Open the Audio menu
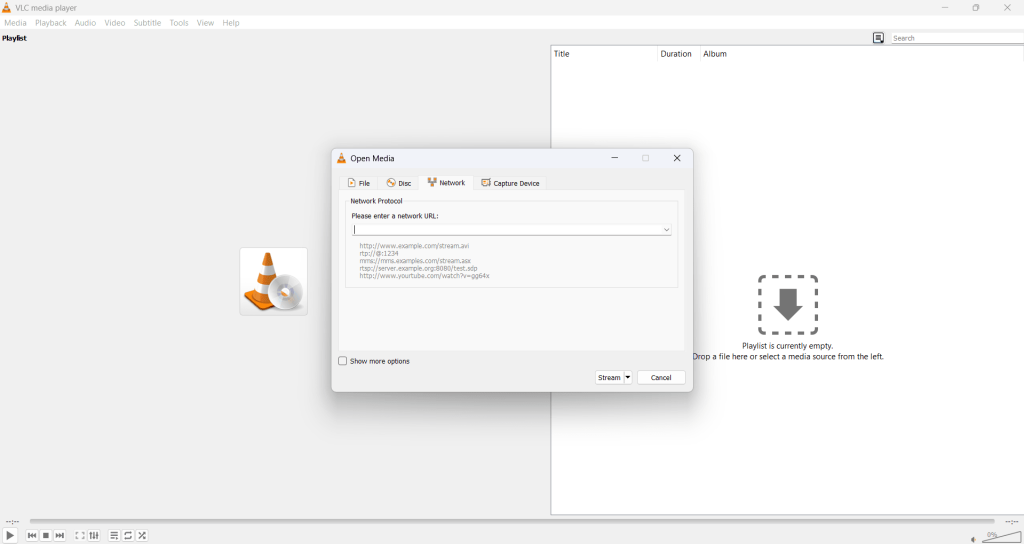1024x544 pixels. click(85, 23)
